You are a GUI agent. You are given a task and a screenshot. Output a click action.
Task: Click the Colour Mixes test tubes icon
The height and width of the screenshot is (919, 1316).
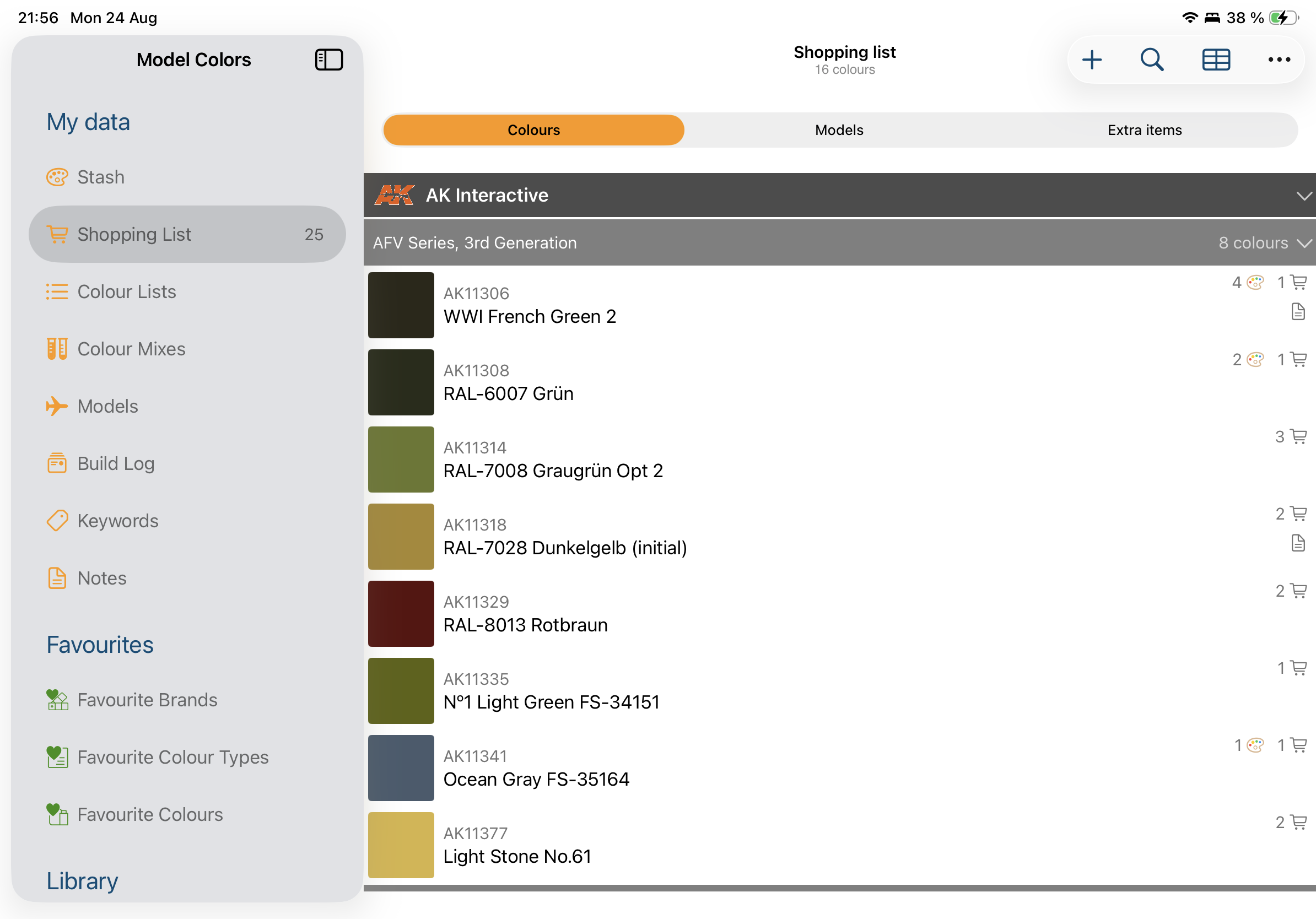[57, 349]
